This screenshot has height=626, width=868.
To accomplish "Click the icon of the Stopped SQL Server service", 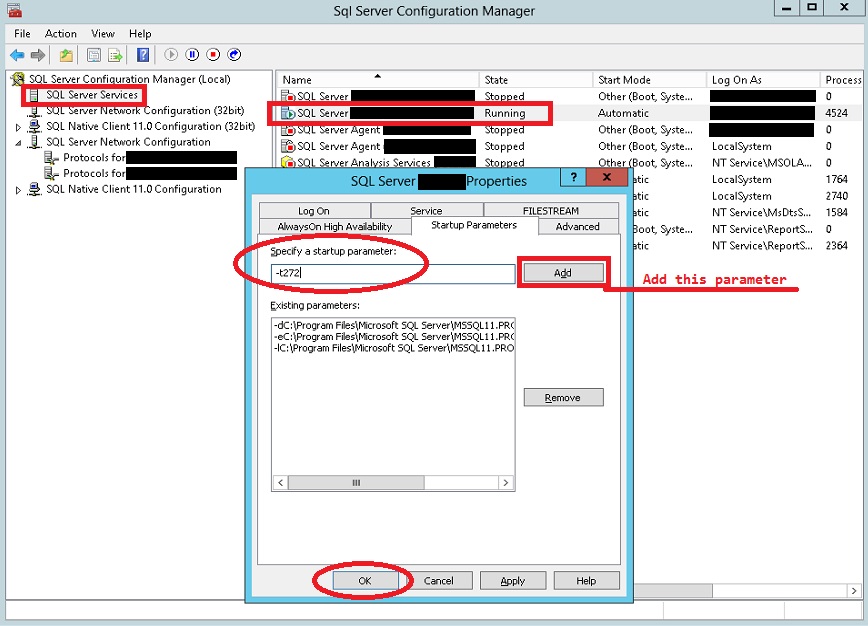I will [288, 97].
